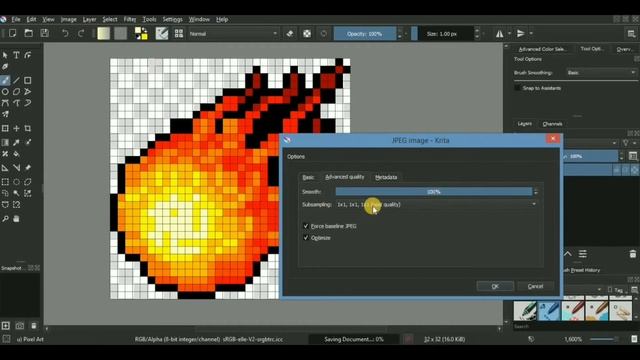The height and width of the screenshot is (360, 640).
Task: Enable Snap to Assistants checkbox
Action: [x=518, y=88]
